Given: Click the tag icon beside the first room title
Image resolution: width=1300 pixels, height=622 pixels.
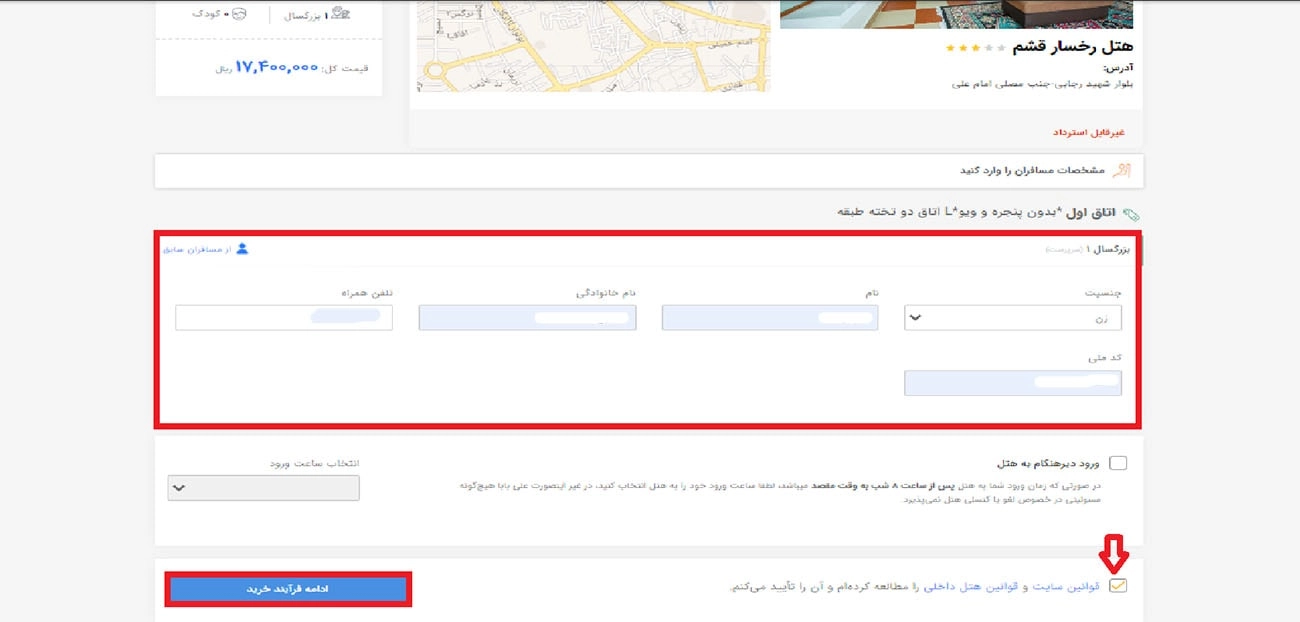Looking at the screenshot, I should [x=1132, y=214].
